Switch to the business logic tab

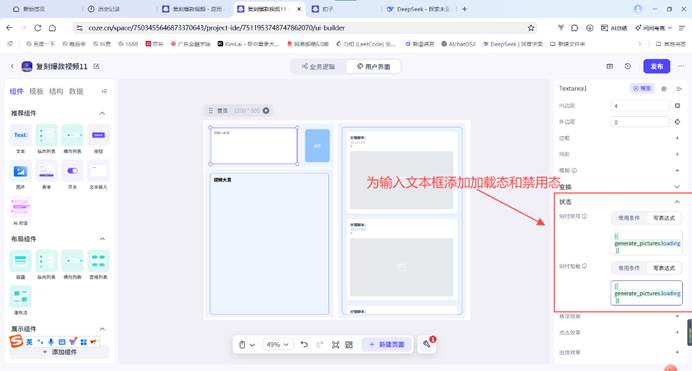tap(318, 67)
